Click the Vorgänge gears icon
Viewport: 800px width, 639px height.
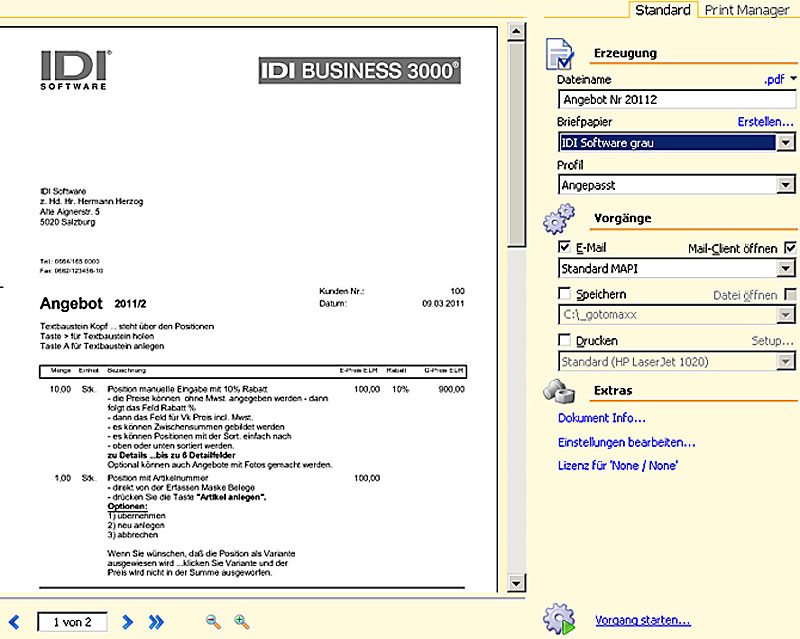(x=559, y=219)
